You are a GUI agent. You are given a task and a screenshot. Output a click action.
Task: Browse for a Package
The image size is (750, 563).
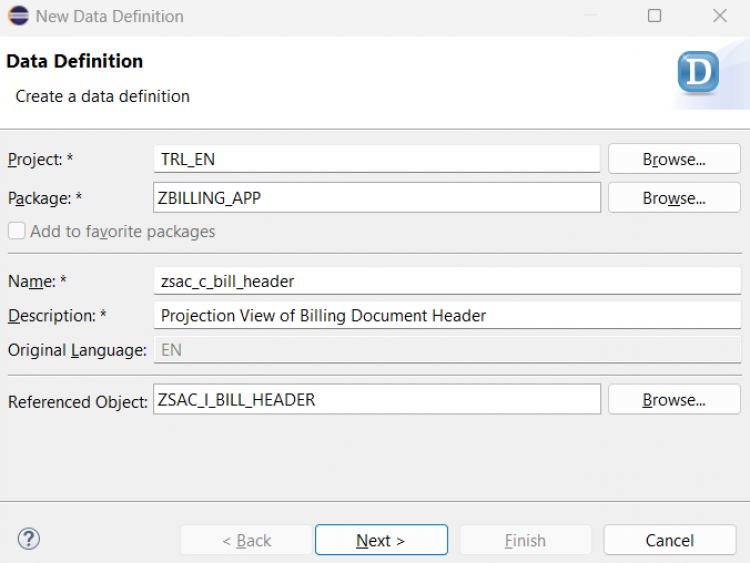tap(673, 198)
